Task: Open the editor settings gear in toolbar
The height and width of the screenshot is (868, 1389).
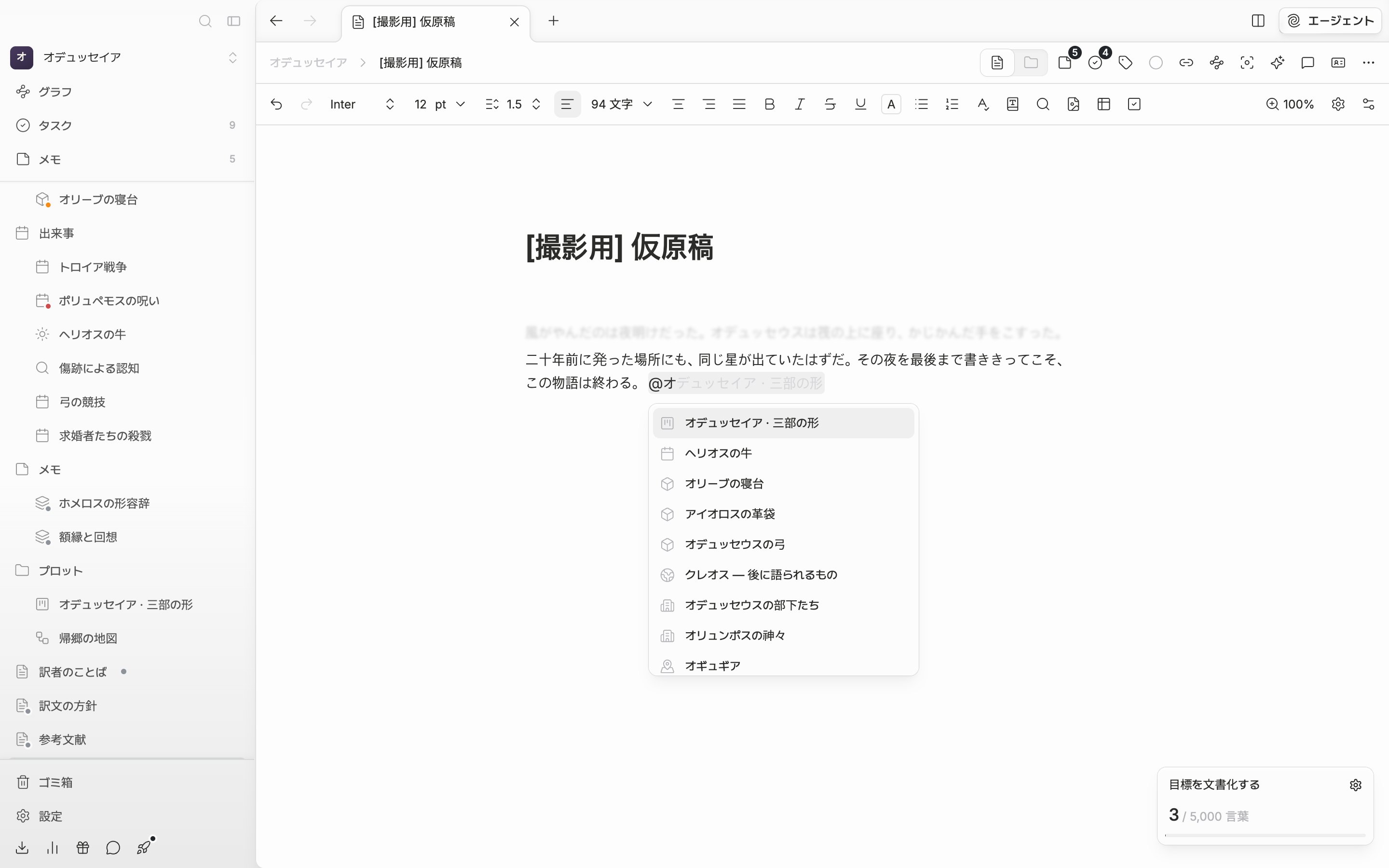Action: pos(1338,104)
